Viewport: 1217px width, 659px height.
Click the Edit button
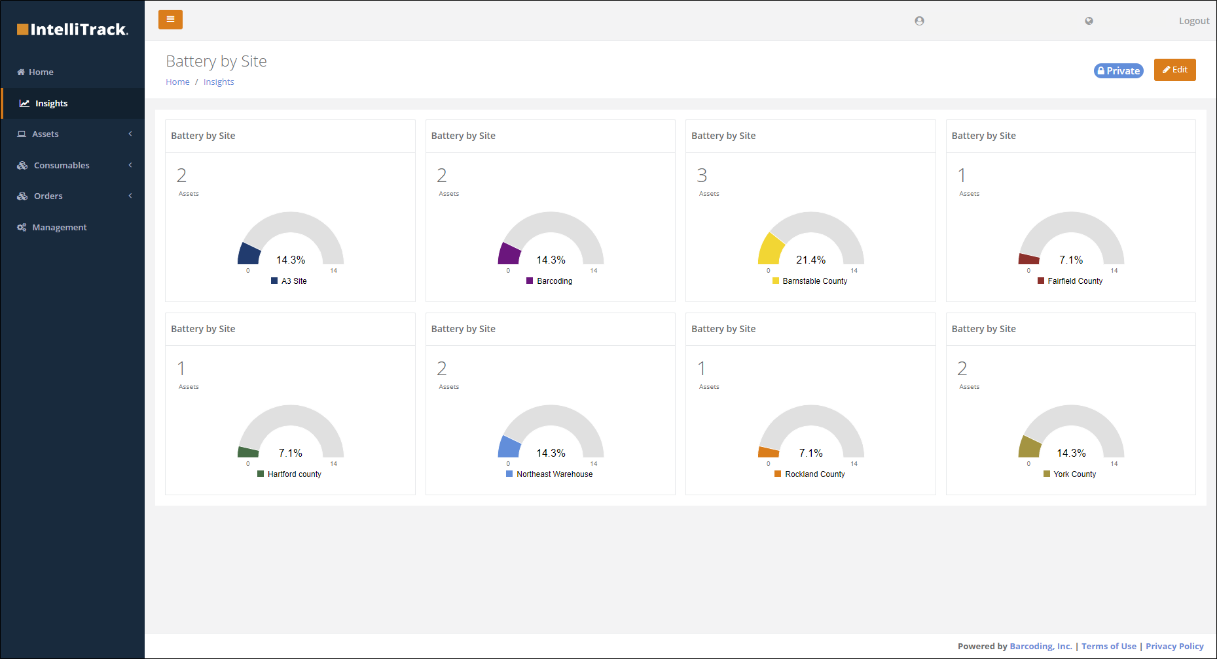coord(1174,70)
